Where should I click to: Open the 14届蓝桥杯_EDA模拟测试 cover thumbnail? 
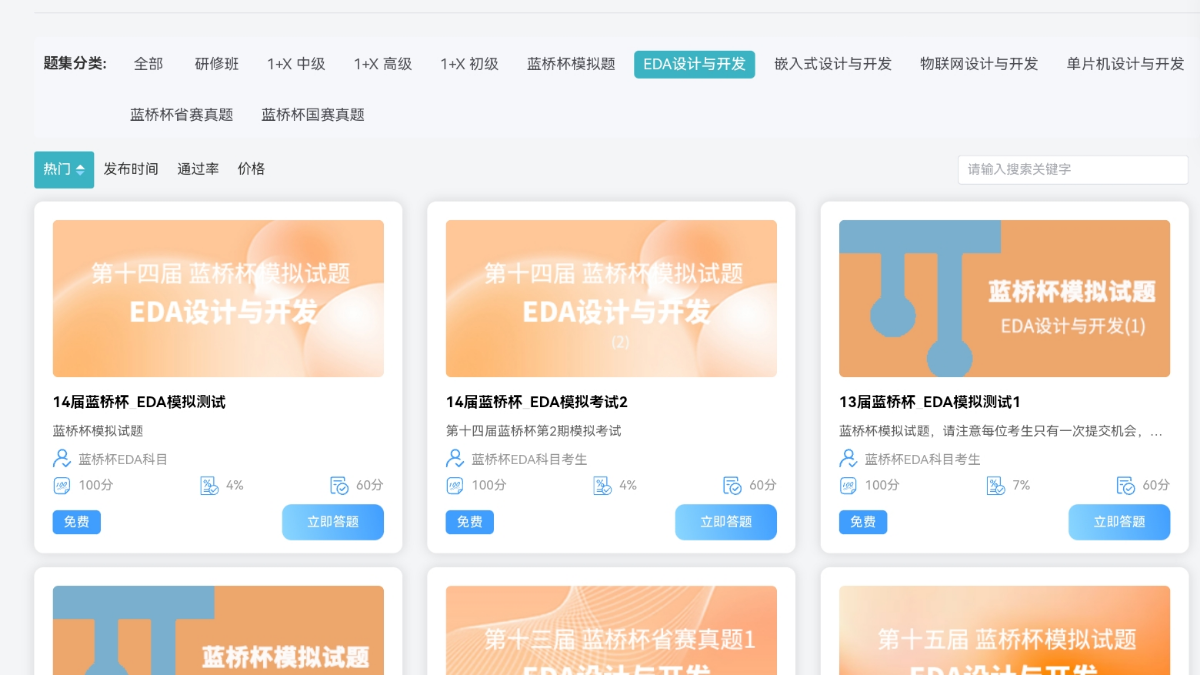tap(218, 298)
